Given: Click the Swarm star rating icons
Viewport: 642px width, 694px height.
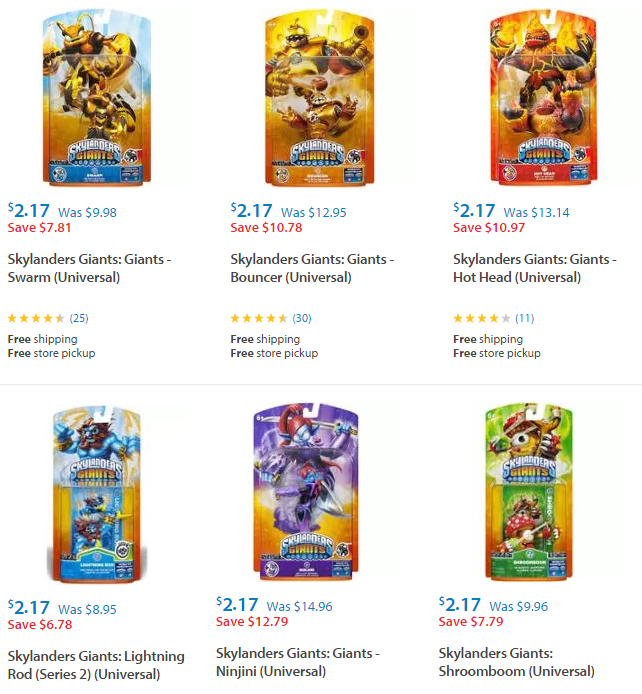Looking at the screenshot, I should (x=36, y=319).
